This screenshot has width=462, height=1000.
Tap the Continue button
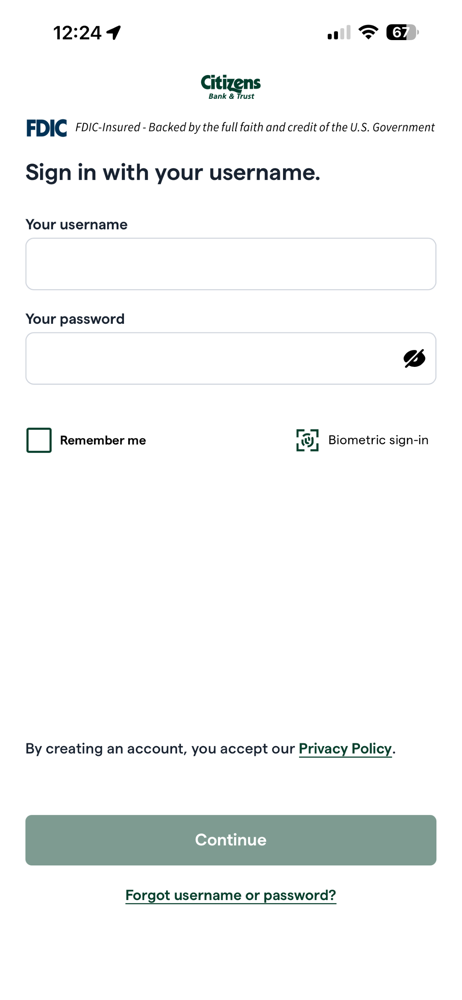tap(230, 840)
